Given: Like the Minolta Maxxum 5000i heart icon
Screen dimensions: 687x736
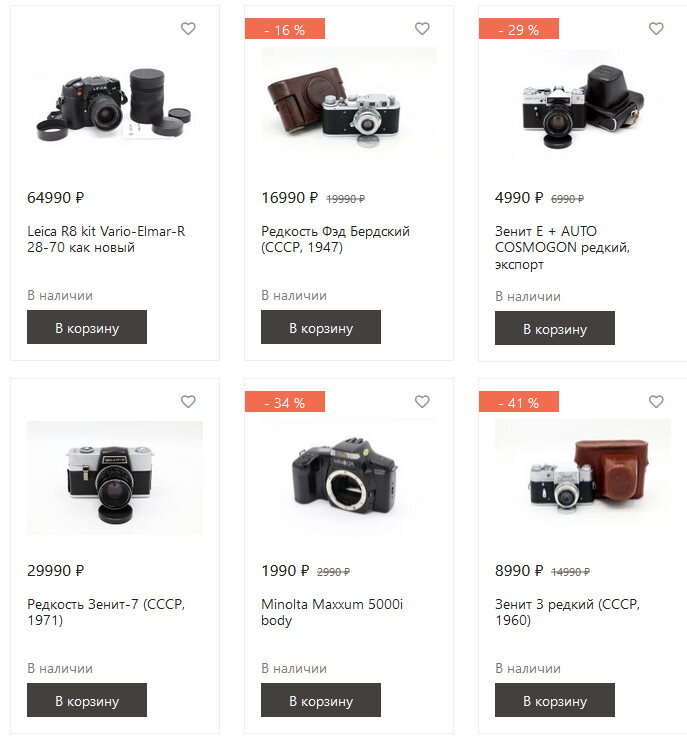Looking at the screenshot, I should tap(422, 401).
